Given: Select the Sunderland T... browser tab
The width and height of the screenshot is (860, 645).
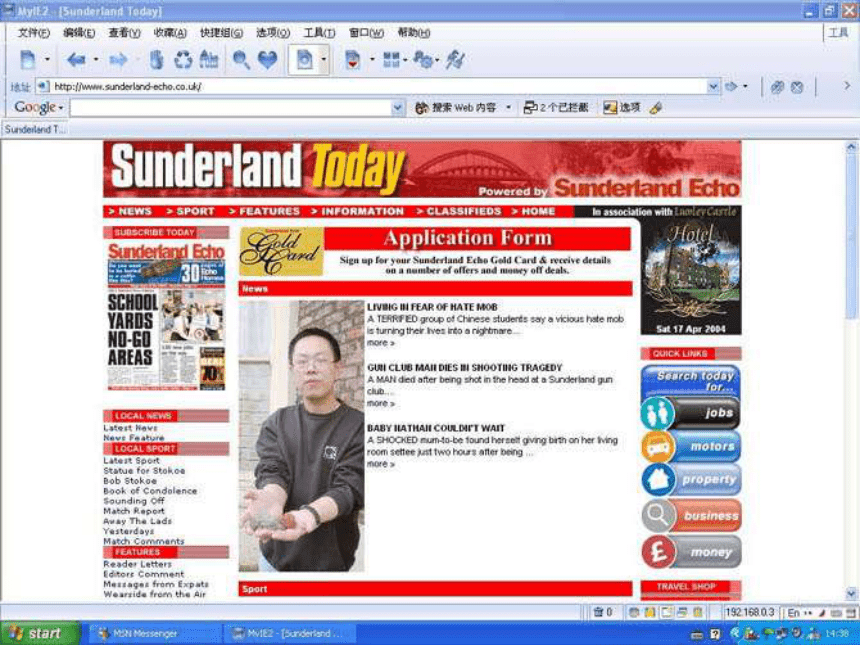Looking at the screenshot, I should coord(35,129).
